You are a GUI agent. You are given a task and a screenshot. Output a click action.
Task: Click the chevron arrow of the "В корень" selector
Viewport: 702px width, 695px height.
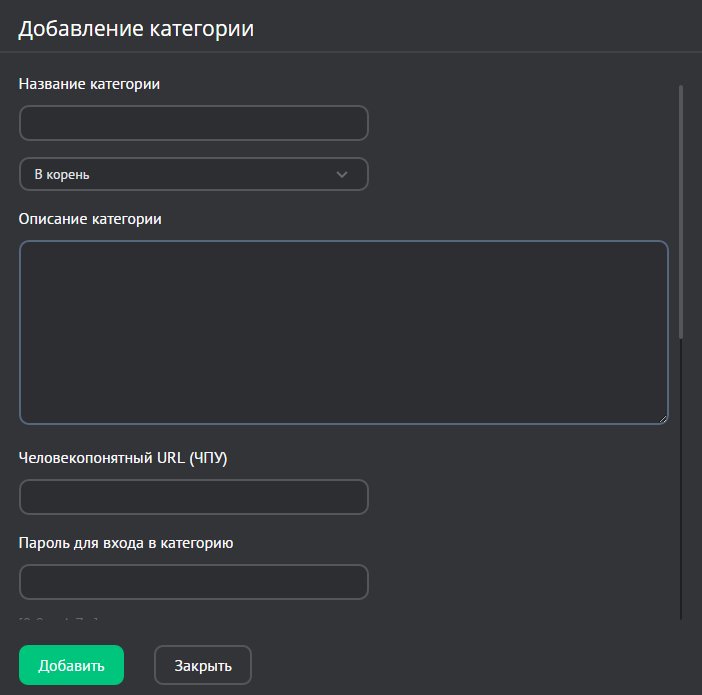pos(342,174)
